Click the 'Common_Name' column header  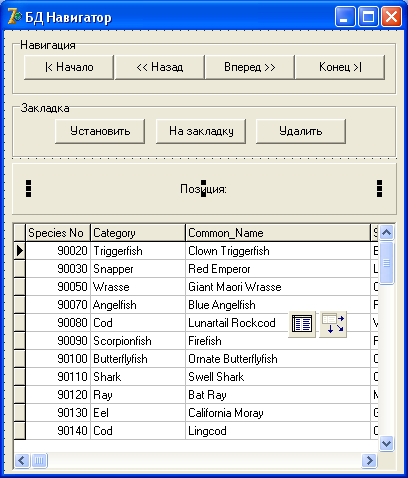click(278, 233)
